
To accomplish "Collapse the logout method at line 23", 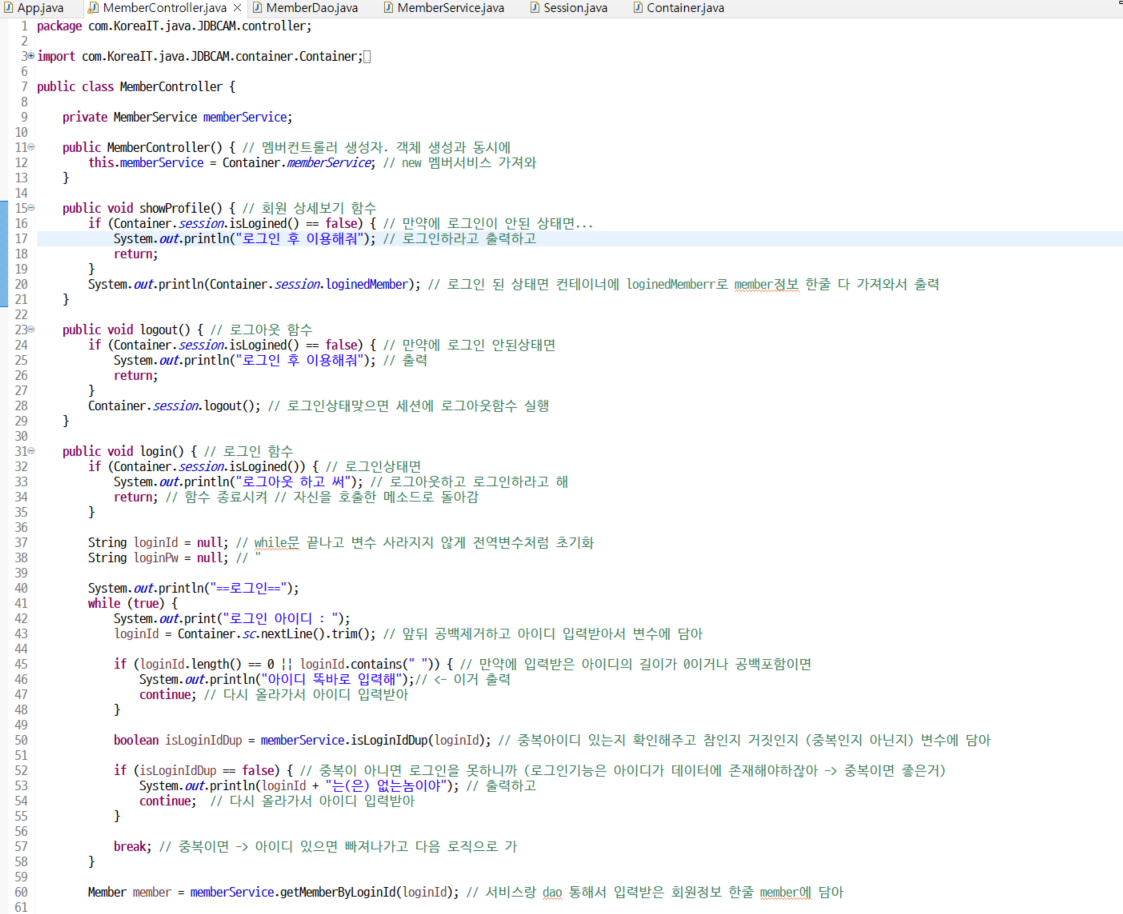I will [x=31, y=329].
